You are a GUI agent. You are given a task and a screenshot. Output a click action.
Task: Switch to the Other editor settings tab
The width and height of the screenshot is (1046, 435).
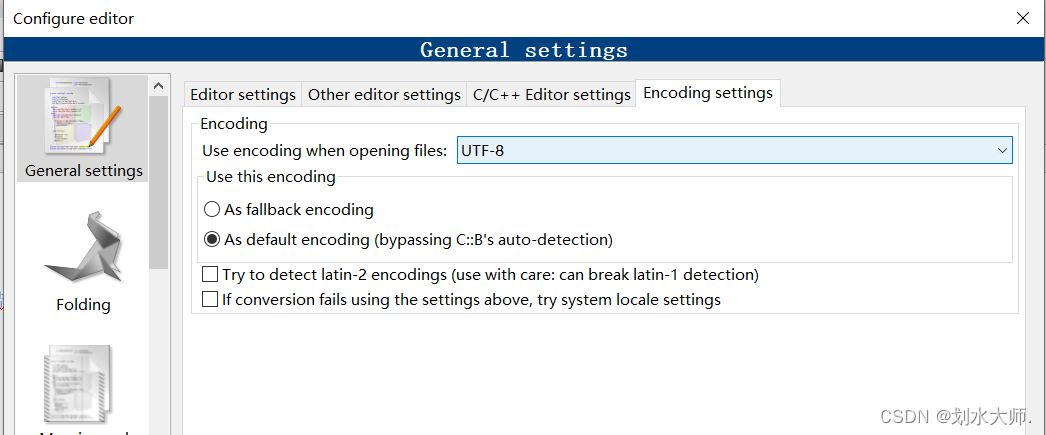click(x=384, y=94)
